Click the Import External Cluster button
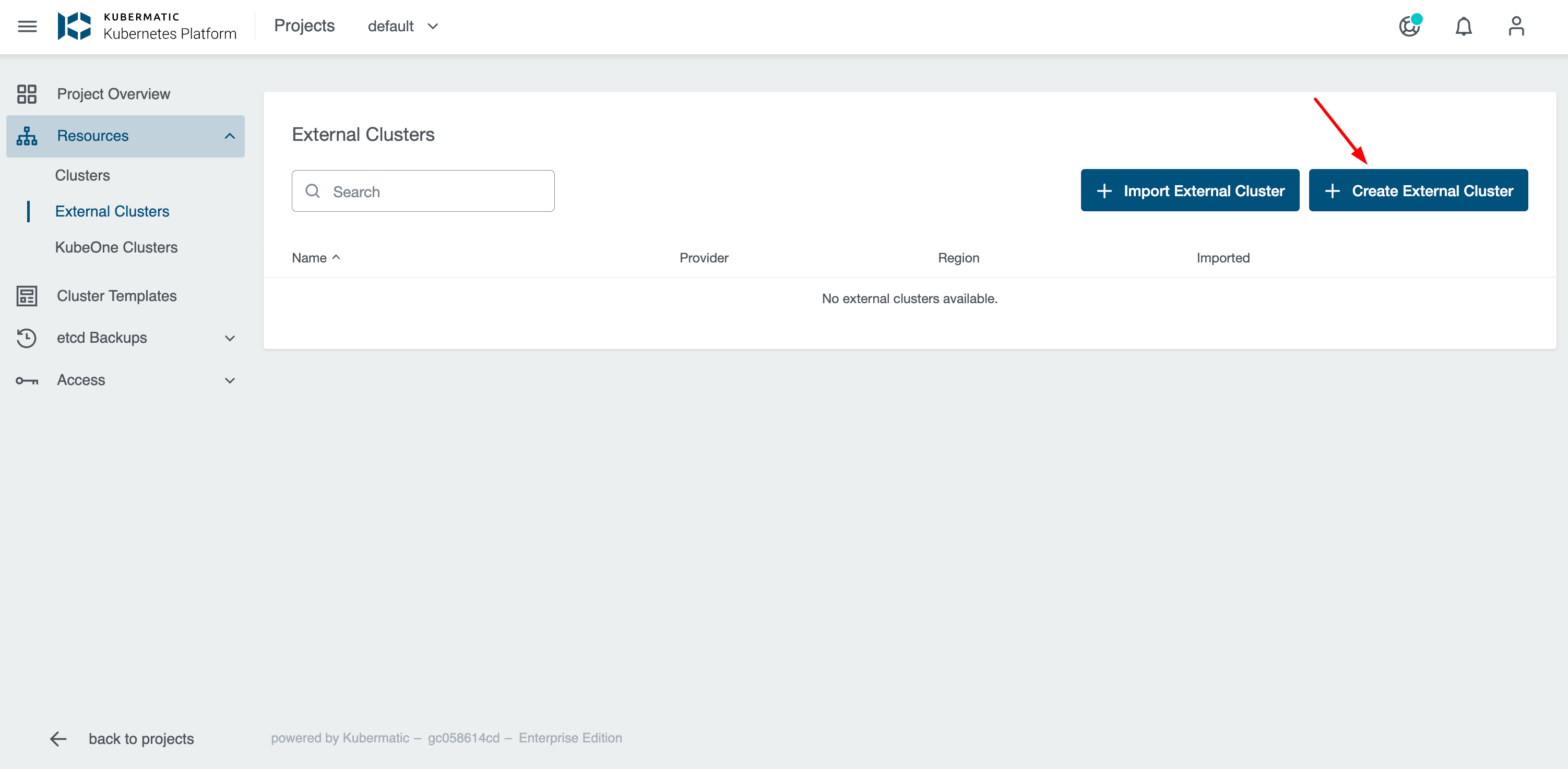This screenshot has width=1568, height=769. pos(1190,190)
